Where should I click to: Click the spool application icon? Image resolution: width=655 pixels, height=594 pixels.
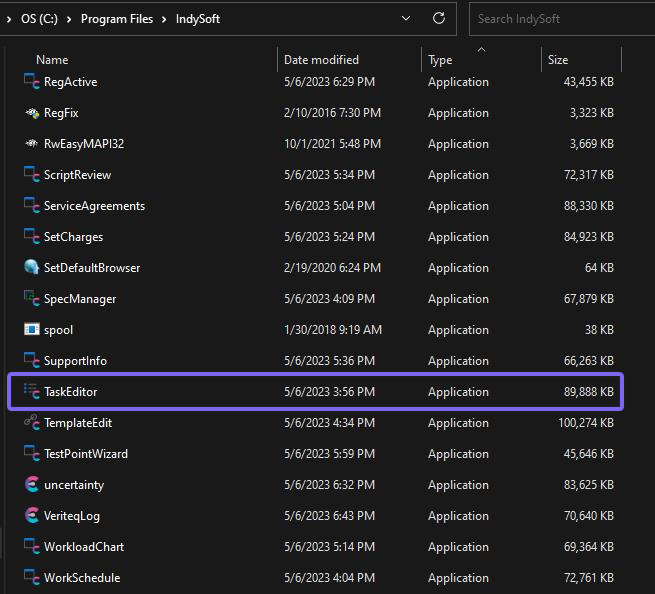31,330
